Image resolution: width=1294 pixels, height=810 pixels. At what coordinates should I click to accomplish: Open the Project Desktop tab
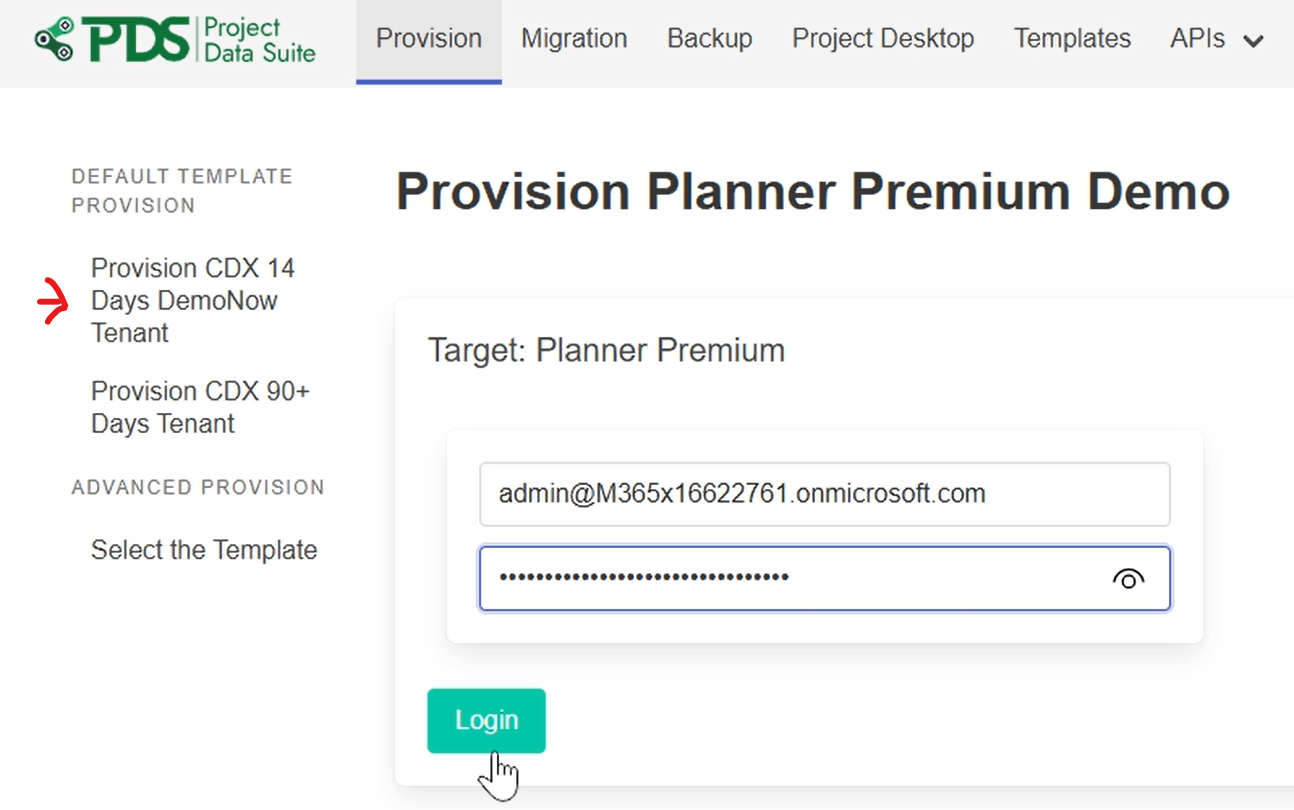pos(883,39)
